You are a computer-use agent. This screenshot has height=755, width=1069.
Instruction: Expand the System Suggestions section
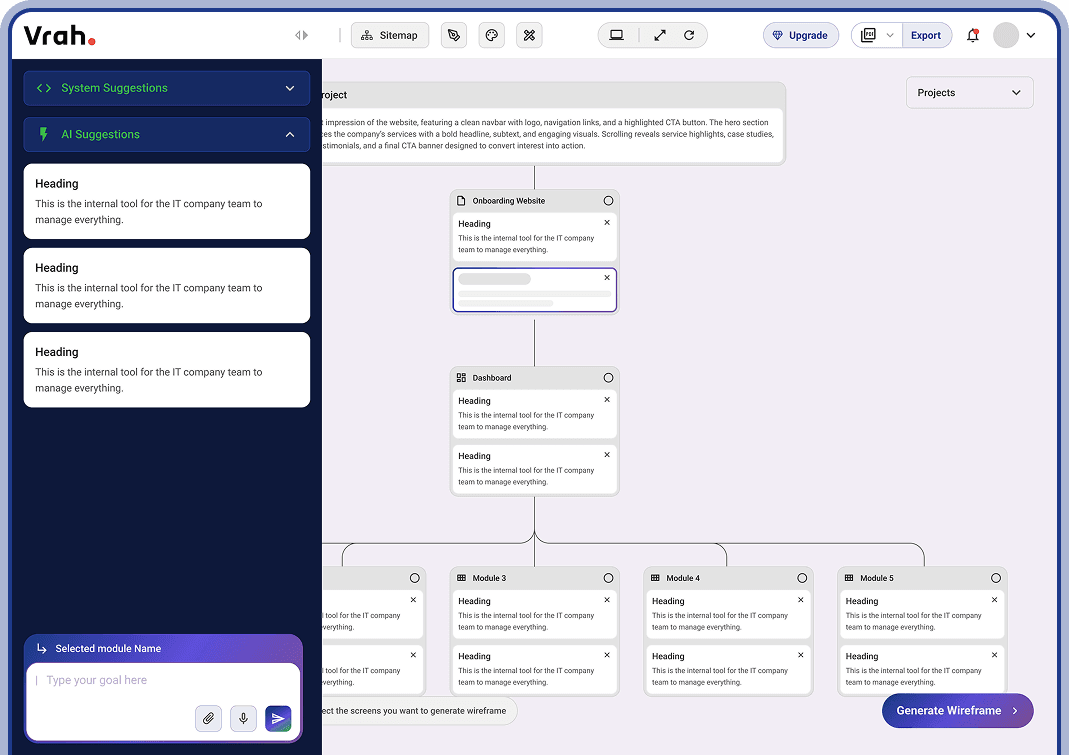tap(166, 88)
